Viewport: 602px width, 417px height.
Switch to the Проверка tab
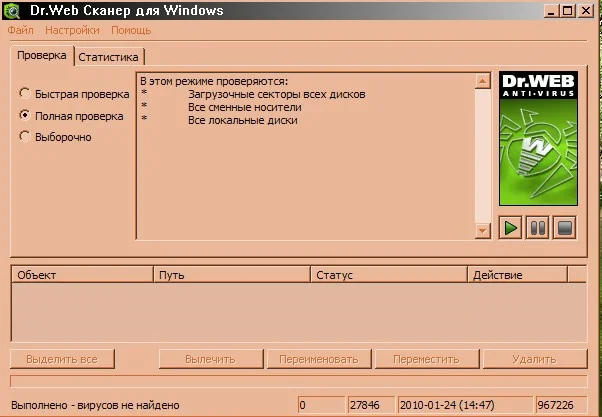(41, 55)
